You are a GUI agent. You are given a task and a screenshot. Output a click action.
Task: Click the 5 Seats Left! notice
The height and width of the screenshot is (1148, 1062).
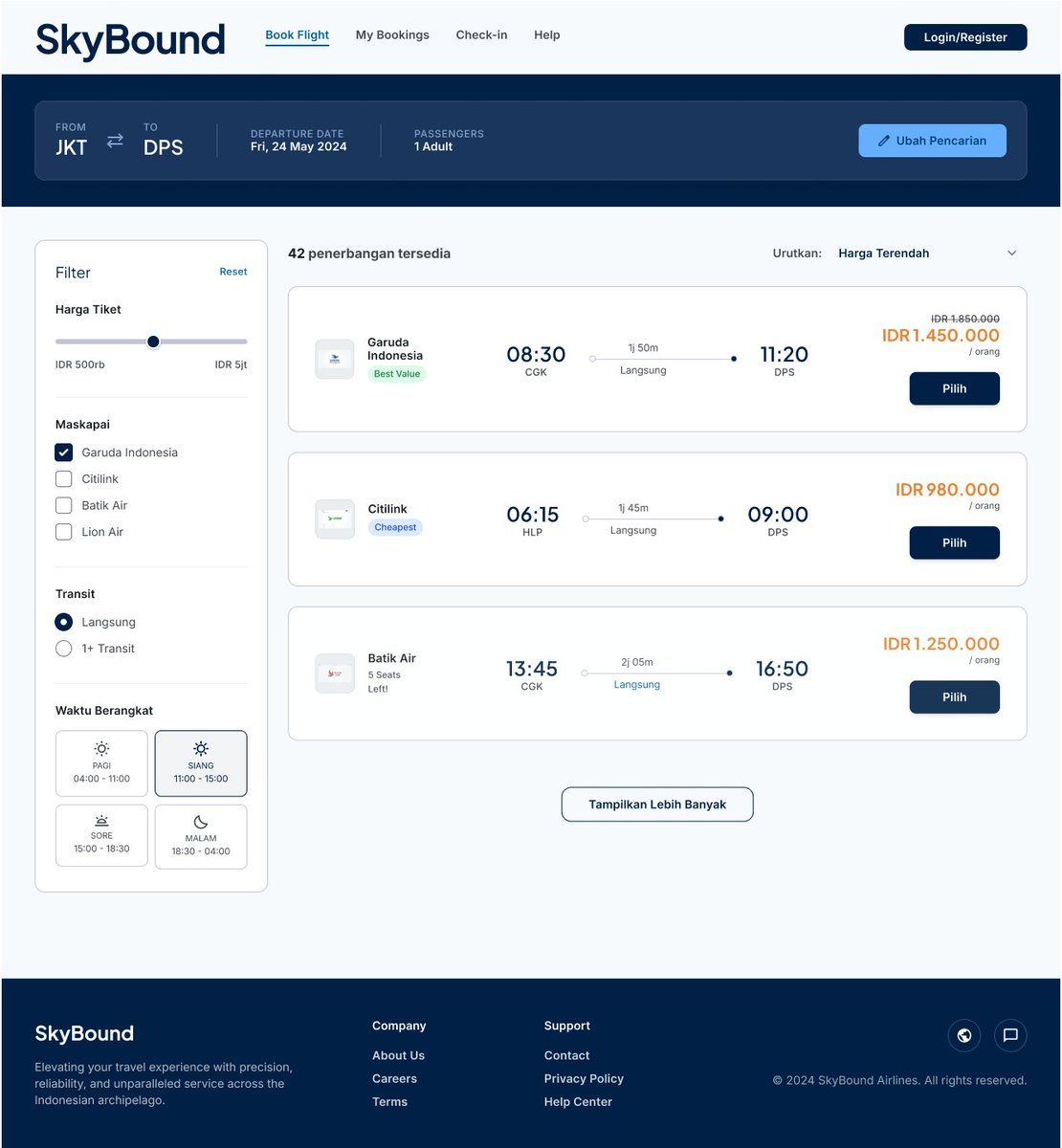pos(385,682)
